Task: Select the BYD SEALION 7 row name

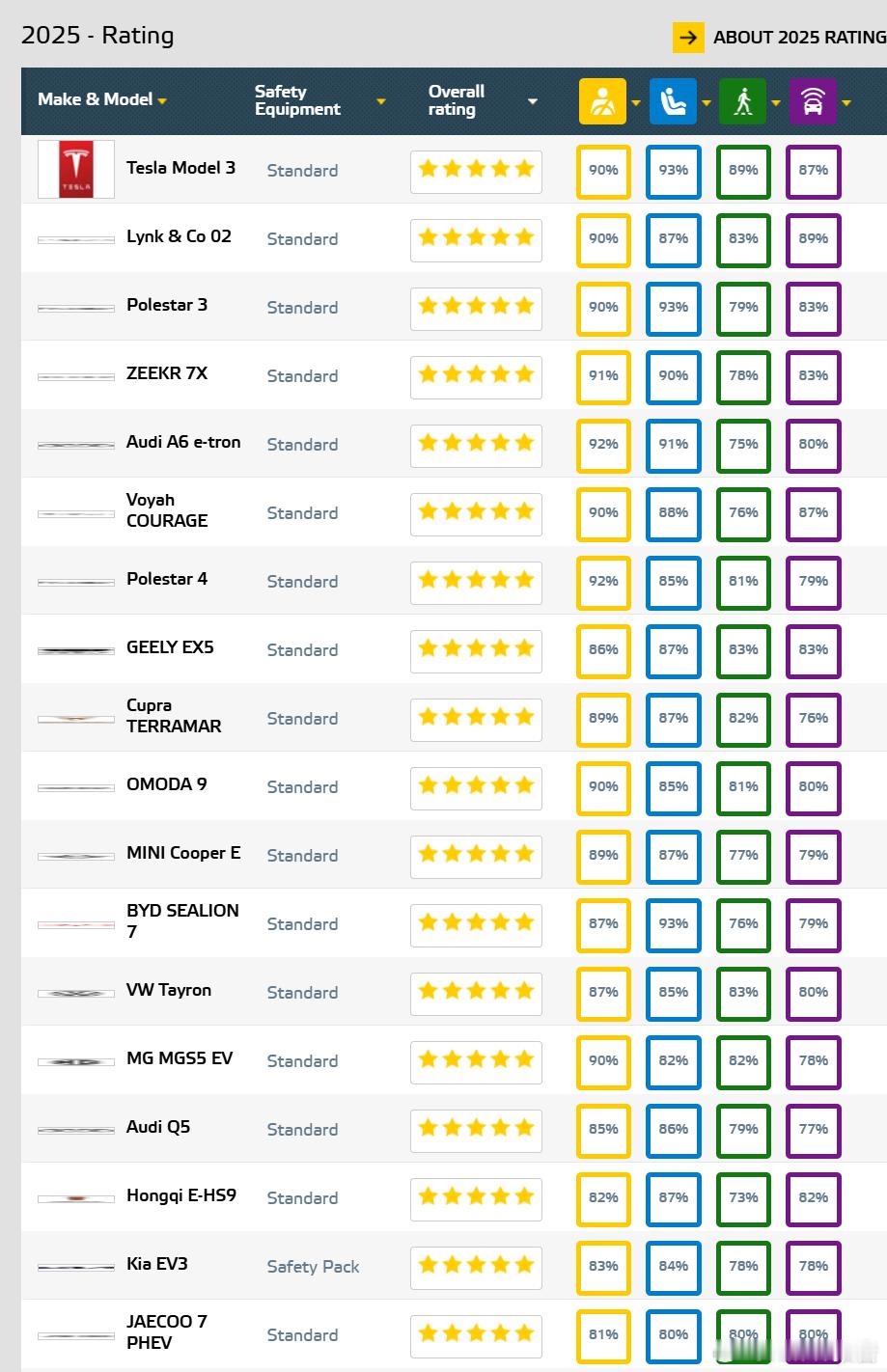Action: 182,920
